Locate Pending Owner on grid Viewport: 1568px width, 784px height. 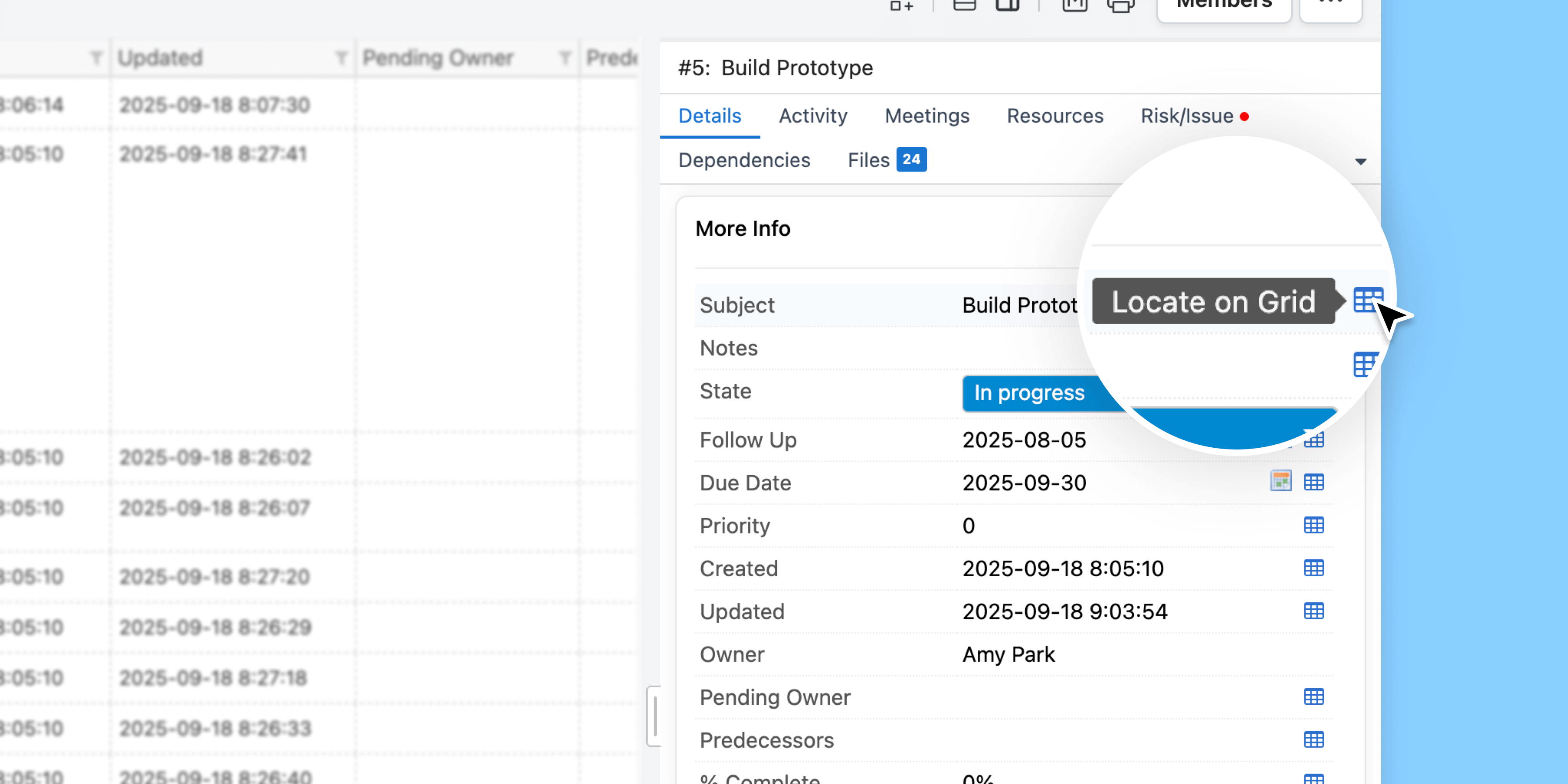coord(1314,697)
